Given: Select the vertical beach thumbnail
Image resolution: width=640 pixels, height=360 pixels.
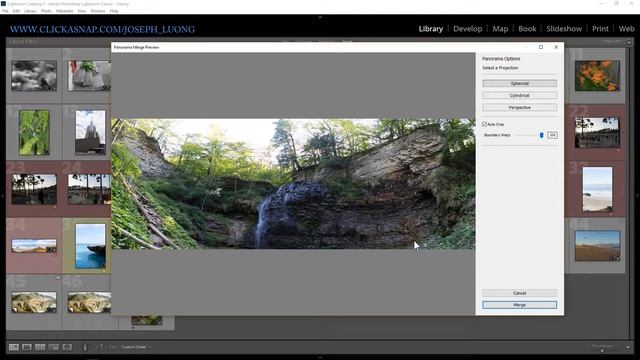Looking at the screenshot, I should 597,189.
